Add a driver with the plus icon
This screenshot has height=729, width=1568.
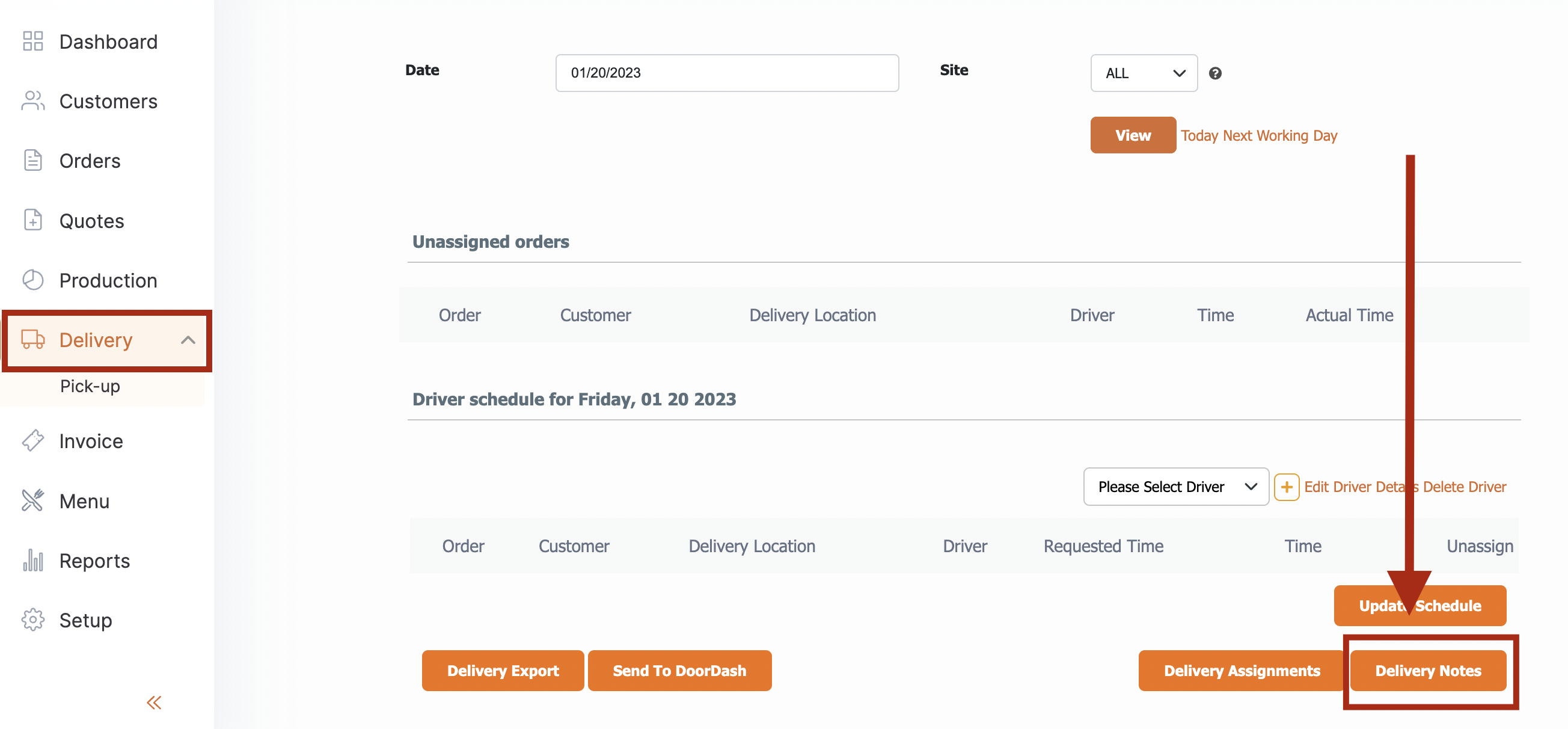point(1287,487)
